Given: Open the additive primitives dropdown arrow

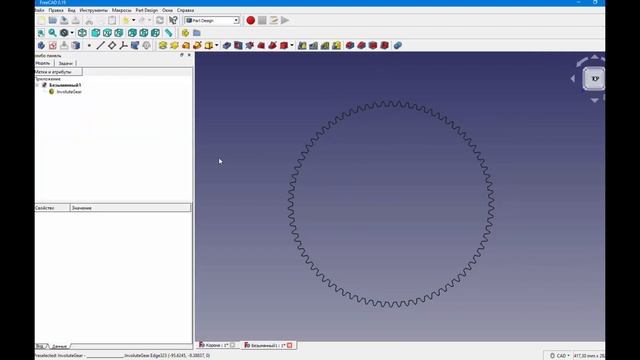Looking at the screenshot, I should 216,45.
